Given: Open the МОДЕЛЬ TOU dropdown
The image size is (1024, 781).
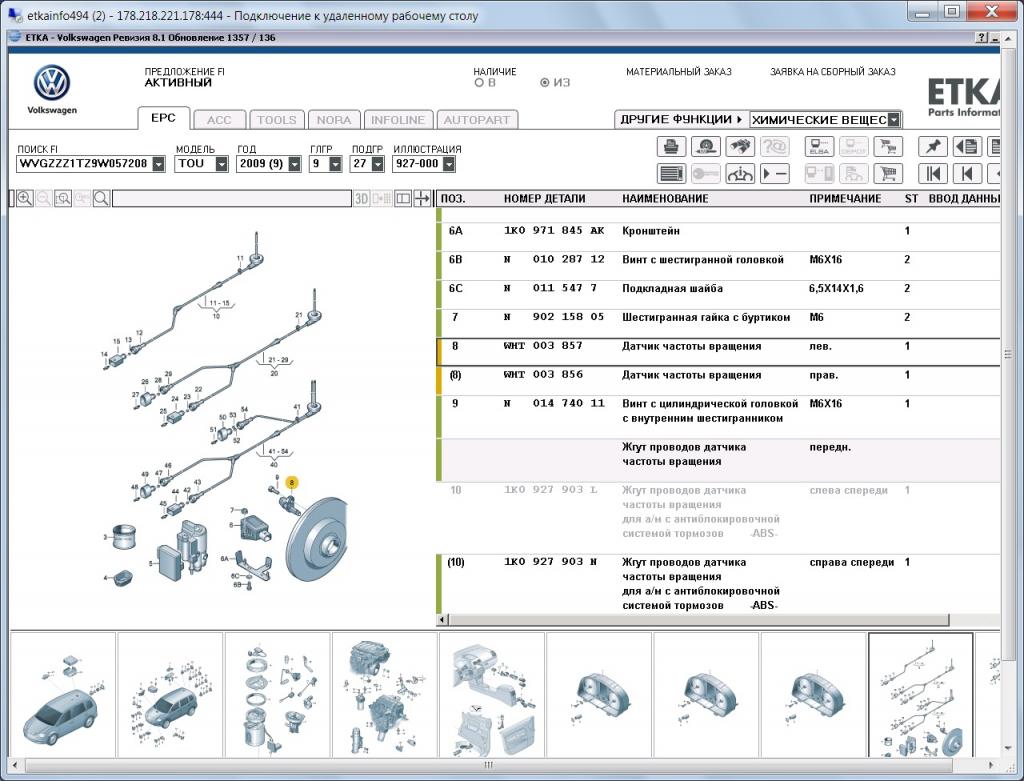Looking at the screenshot, I should 221,164.
